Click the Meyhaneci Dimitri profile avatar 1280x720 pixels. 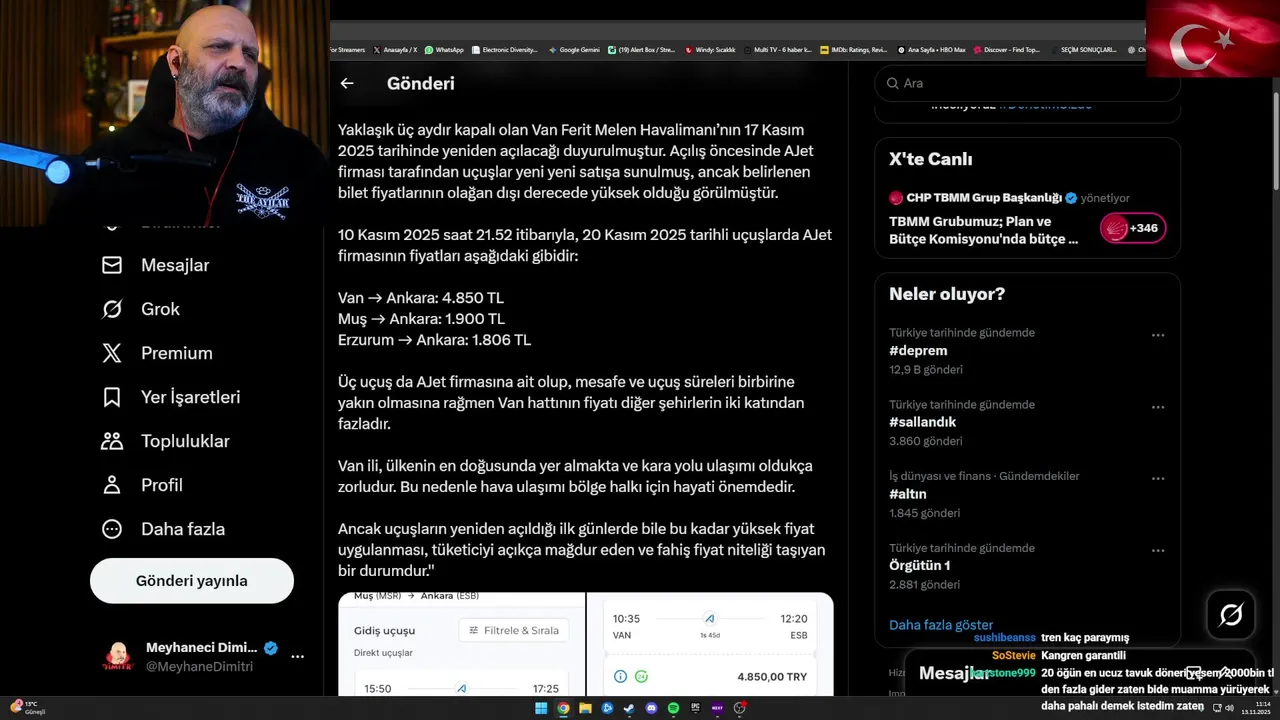pos(118,656)
